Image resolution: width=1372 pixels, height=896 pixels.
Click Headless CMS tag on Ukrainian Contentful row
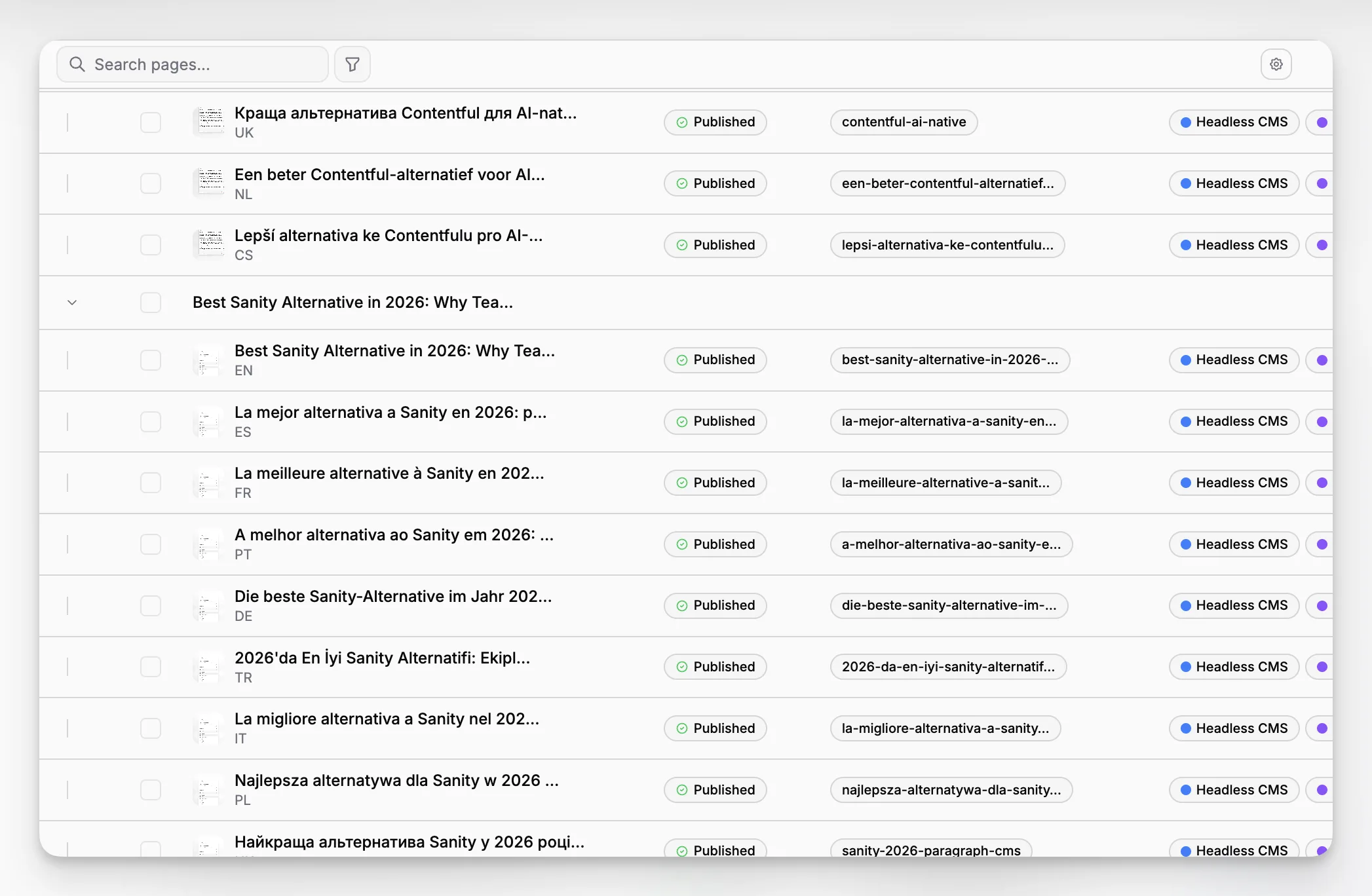pyautogui.click(x=1234, y=122)
